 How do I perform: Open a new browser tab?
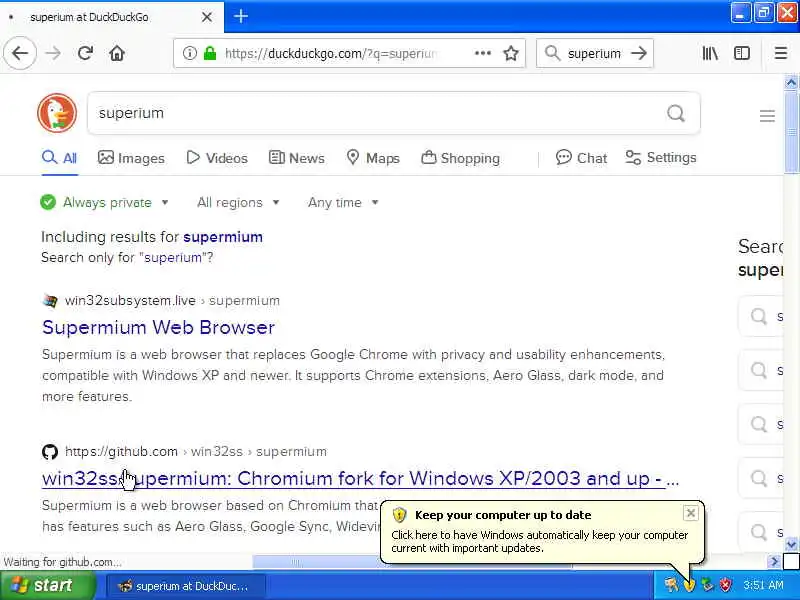tap(241, 16)
